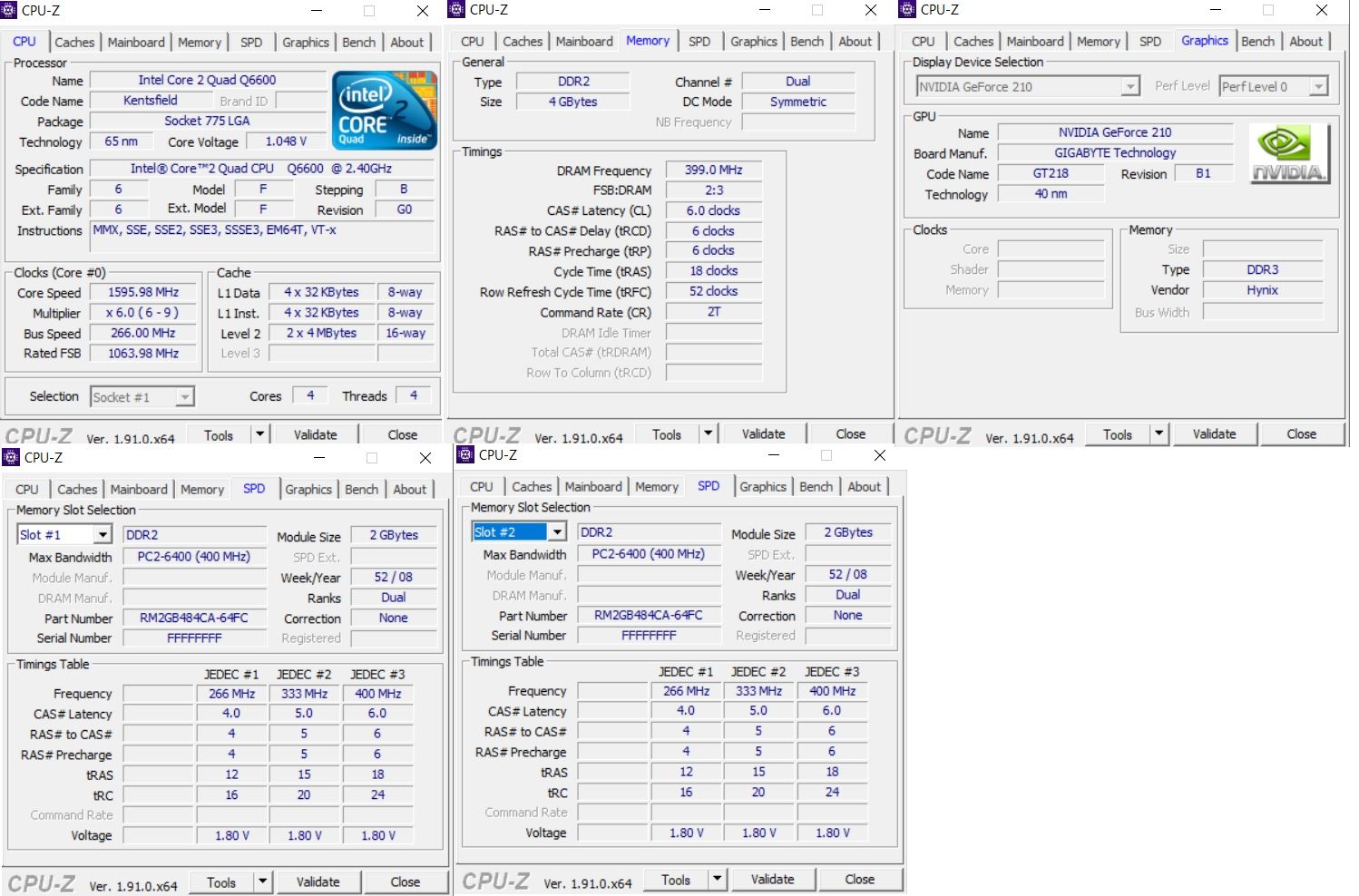
Task: Click the GPU Technology value 40 nm
Action: (x=1051, y=193)
